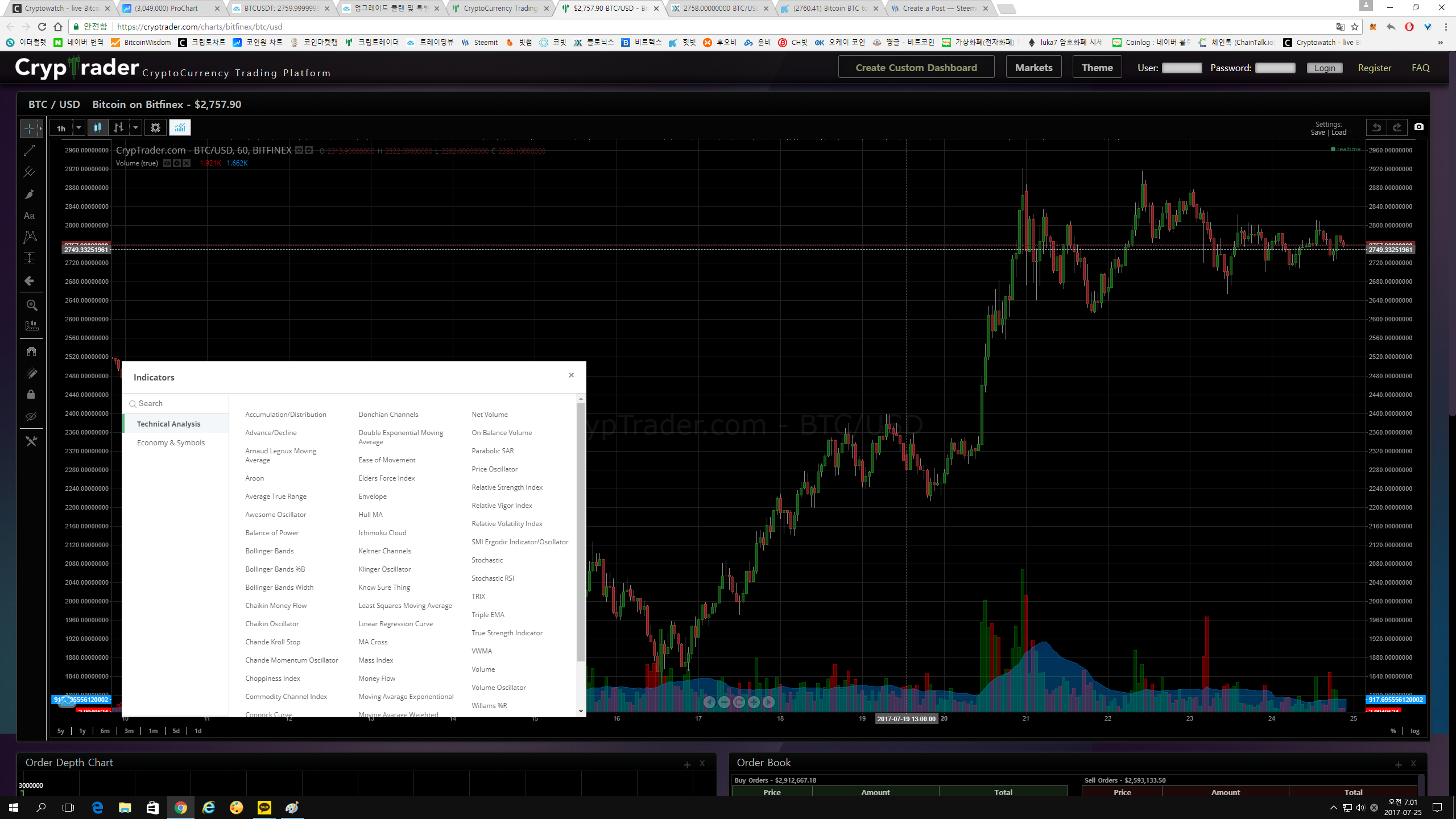Viewport: 1456px width, 819px height.
Task: Save chart settings
Action: [x=1318, y=133]
